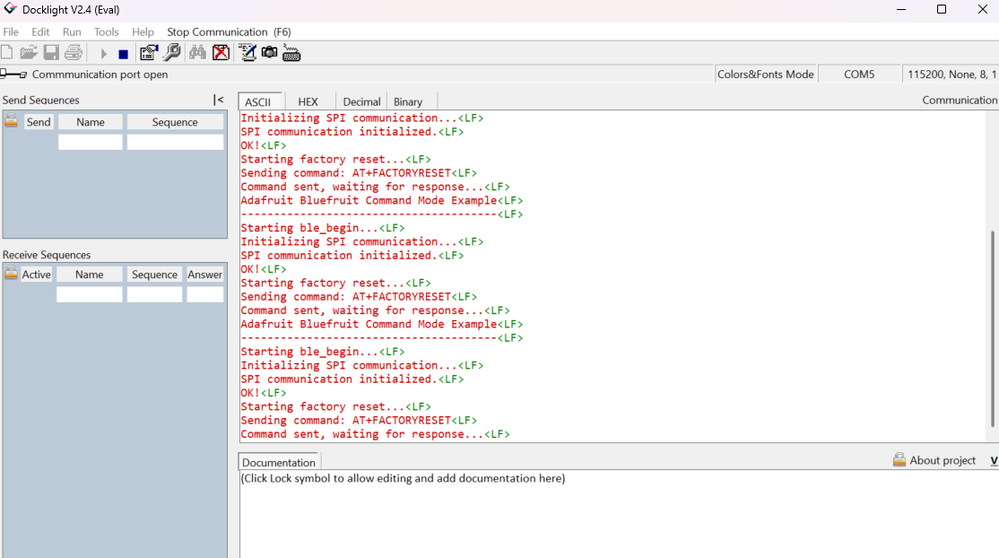The image size is (999, 558).
Task: Click Stop Communication (F6) menu item
Action: pyautogui.click(x=229, y=32)
